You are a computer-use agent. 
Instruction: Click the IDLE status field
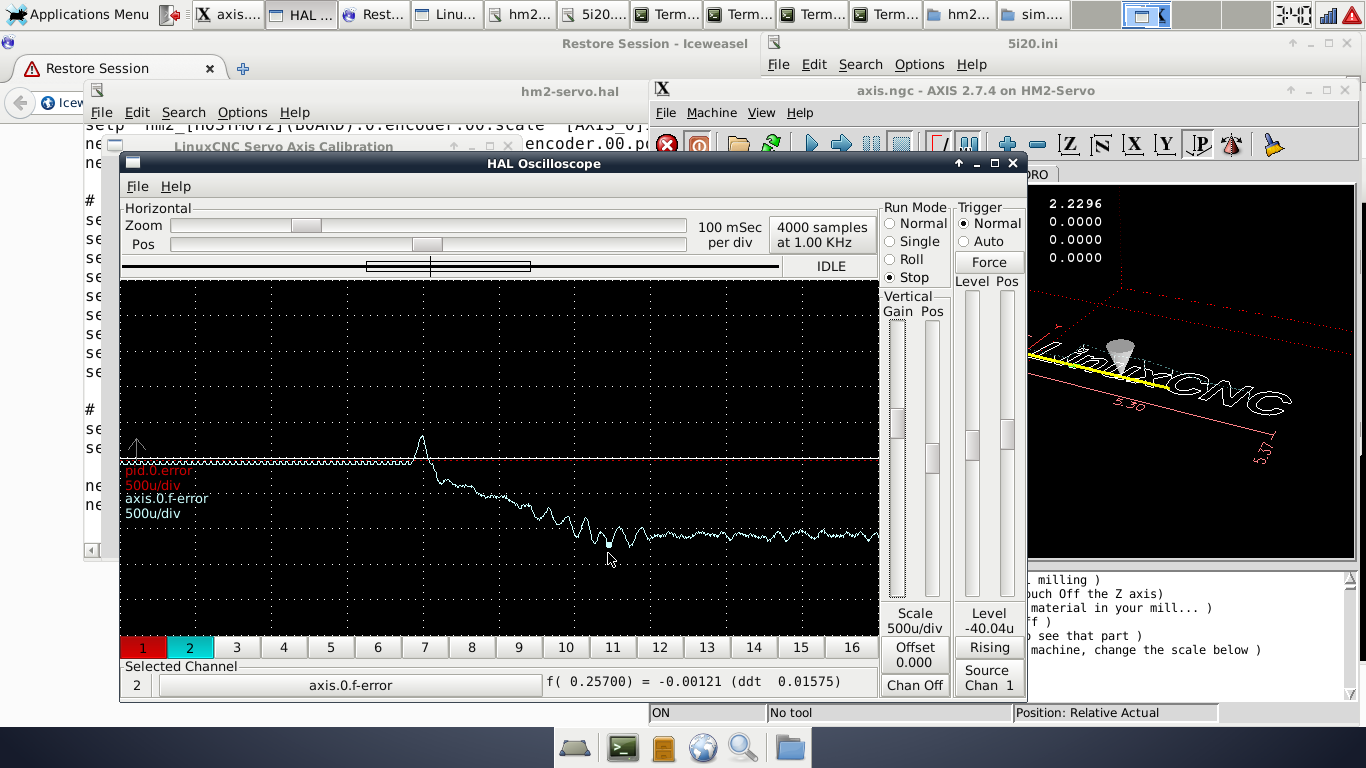point(831,267)
